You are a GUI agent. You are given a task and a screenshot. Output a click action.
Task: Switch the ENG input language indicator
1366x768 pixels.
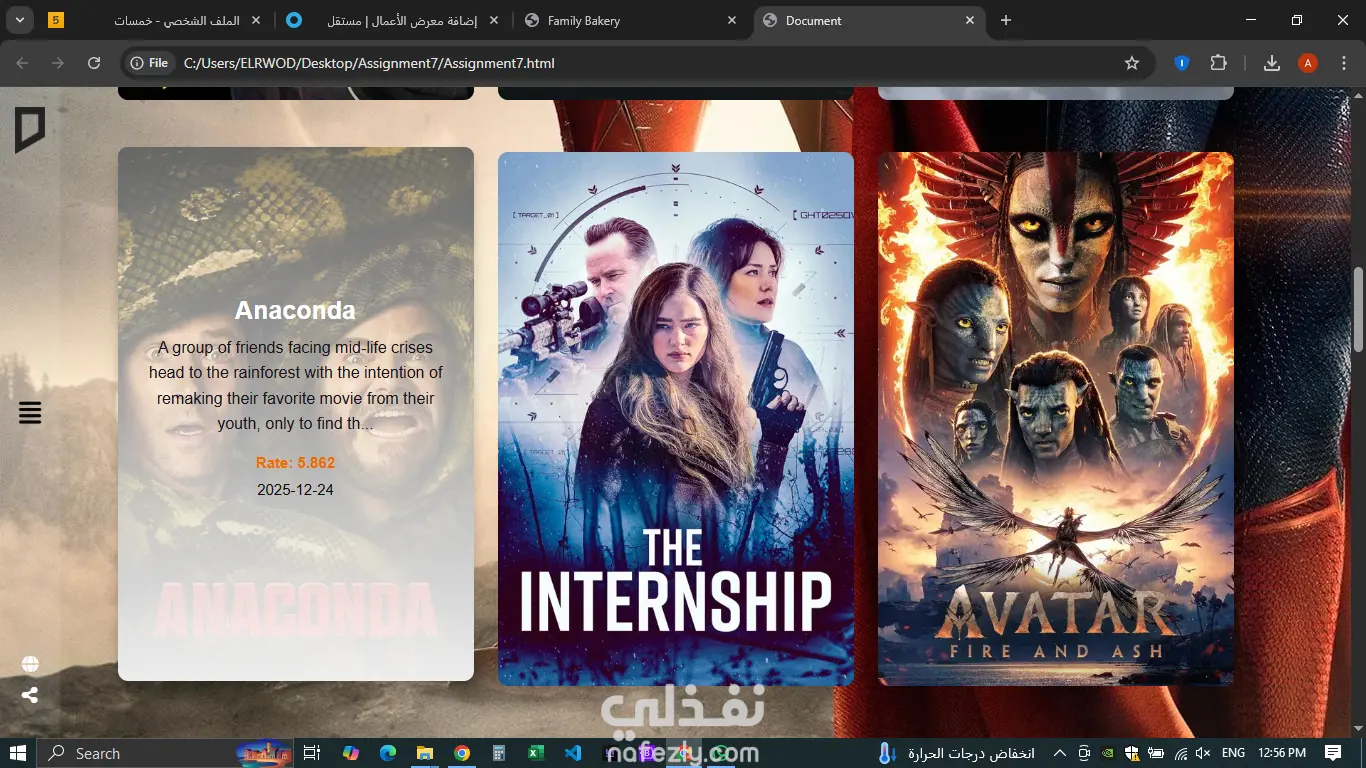[x=1234, y=753]
